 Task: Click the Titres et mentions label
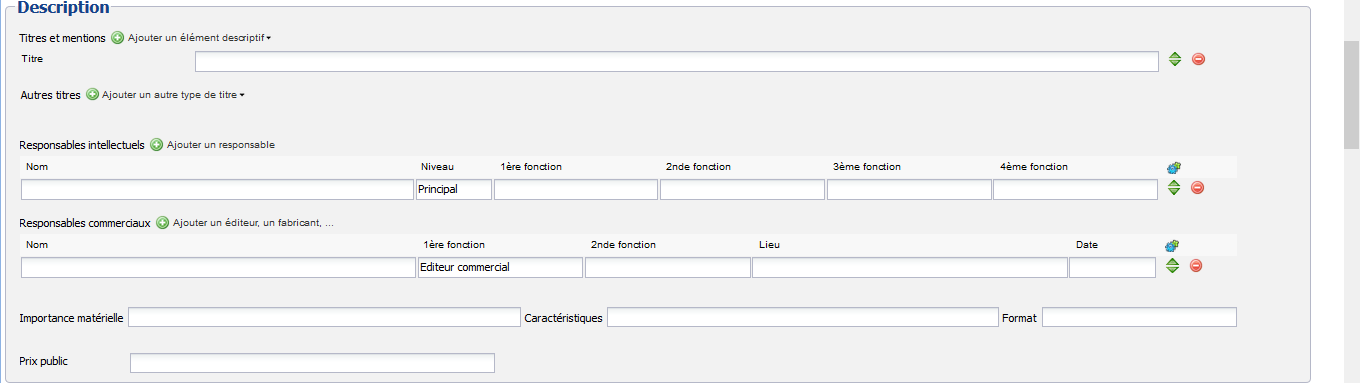pyautogui.click(x=62, y=38)
